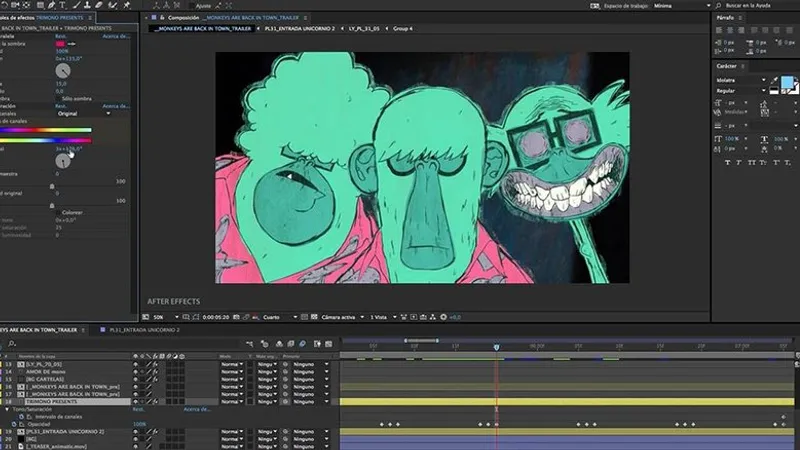800x450 pixels.
Task: Toggle visibility of BG CARTELAS layer
Action: (x=135, y=379)
